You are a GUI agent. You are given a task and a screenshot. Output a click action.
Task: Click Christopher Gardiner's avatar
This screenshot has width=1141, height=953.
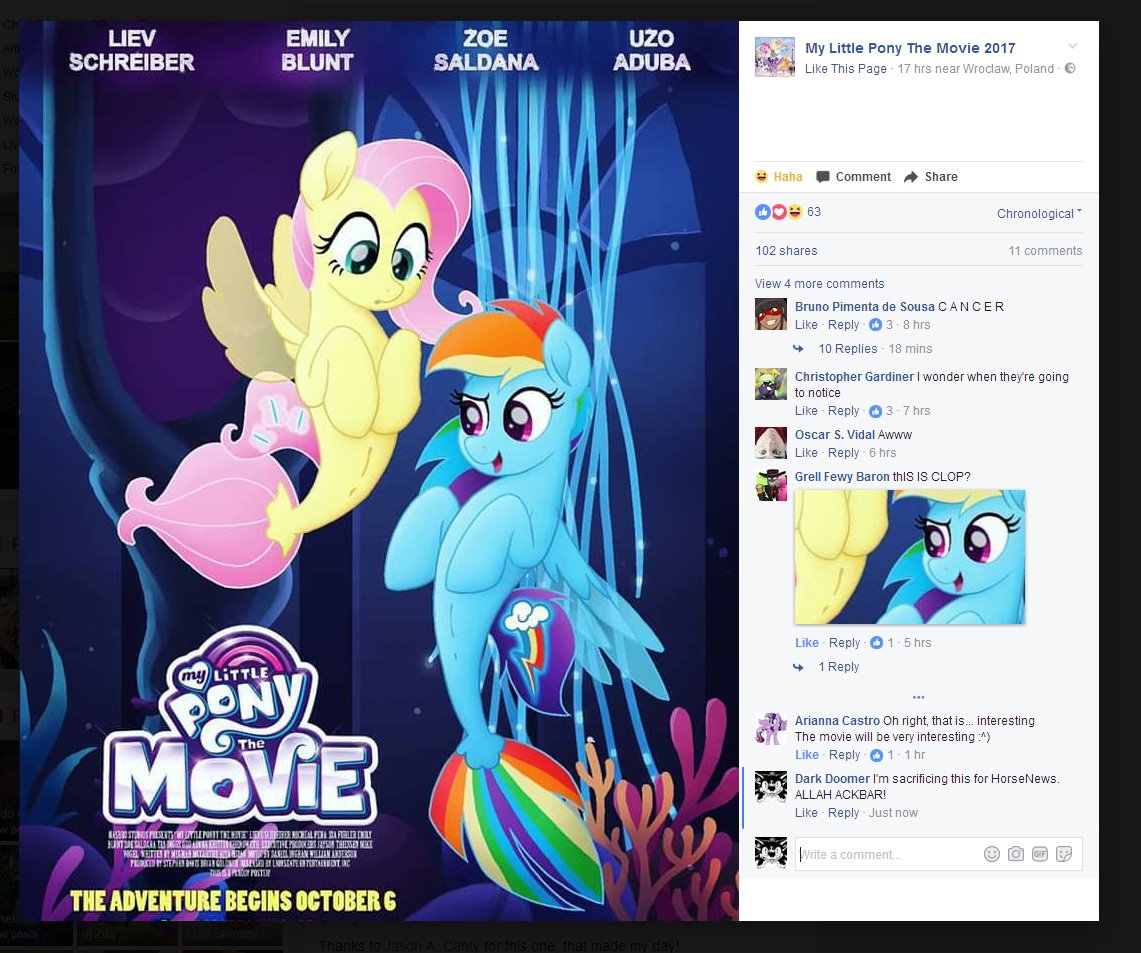point(771,383)
